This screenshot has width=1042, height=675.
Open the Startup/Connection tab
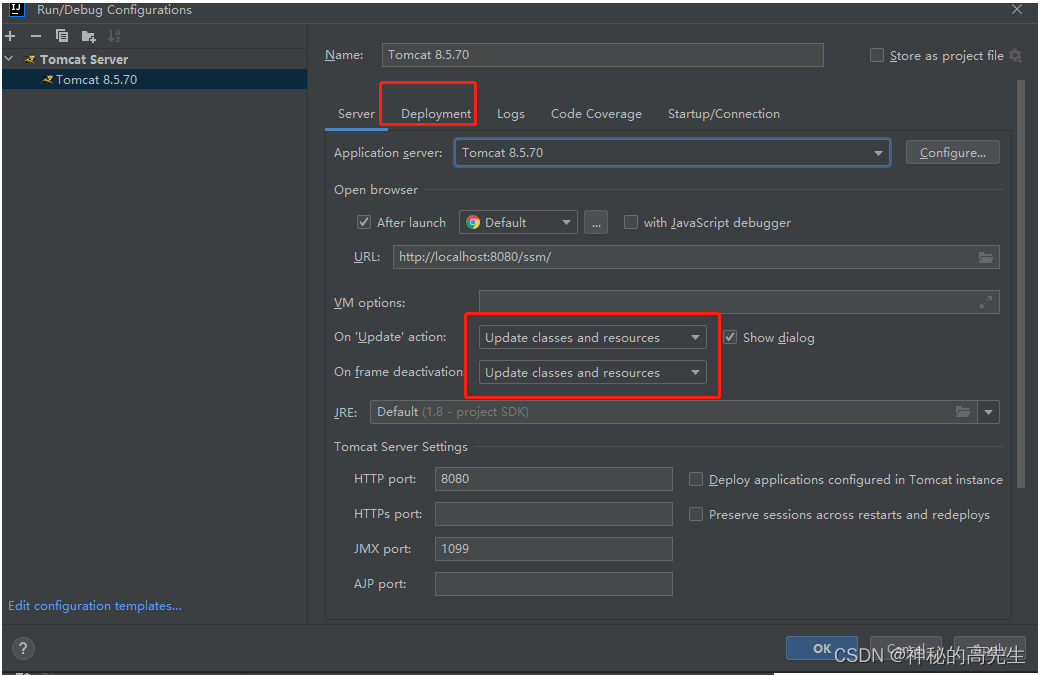point(724,114)
